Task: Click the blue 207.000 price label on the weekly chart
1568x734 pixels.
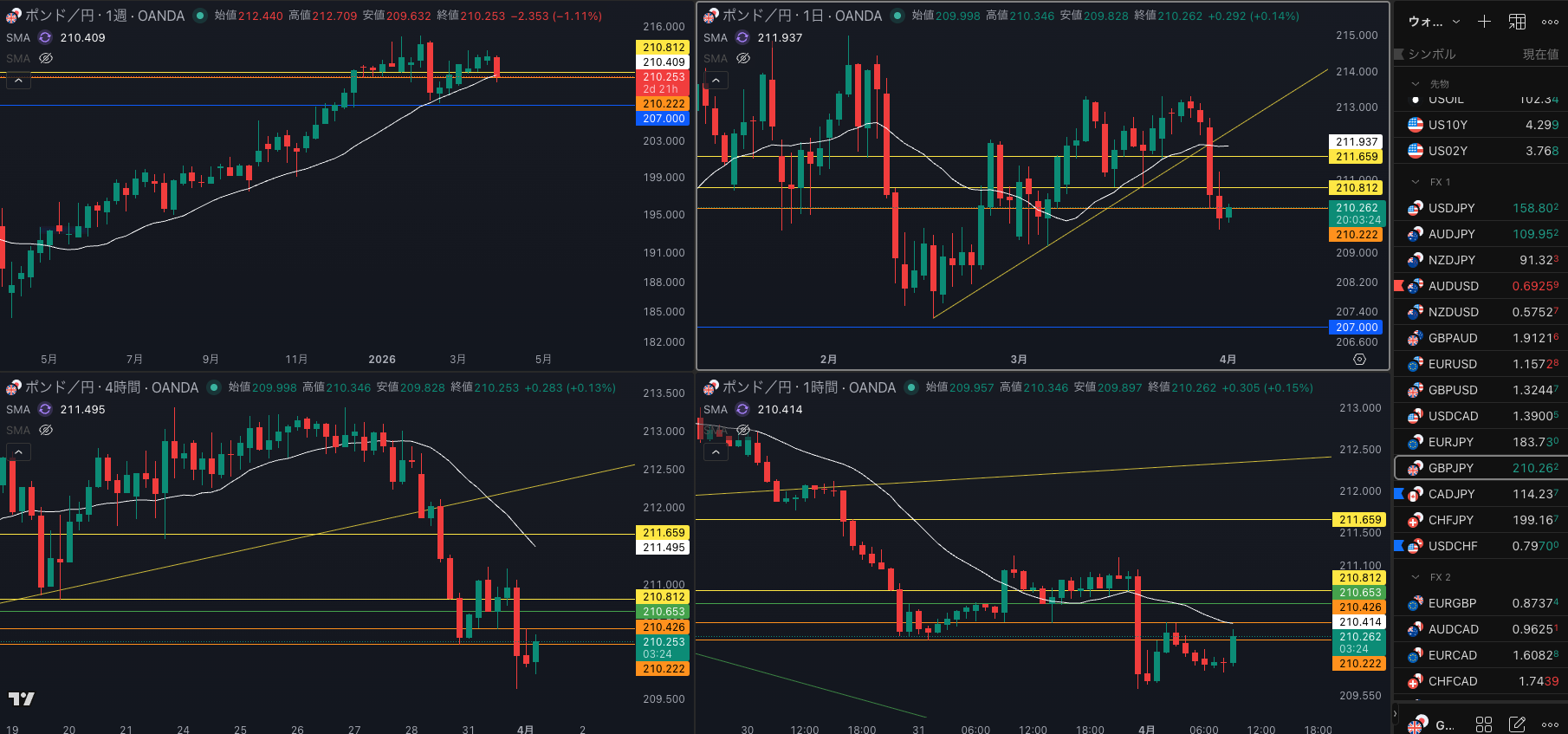Action: coord(664,119)
